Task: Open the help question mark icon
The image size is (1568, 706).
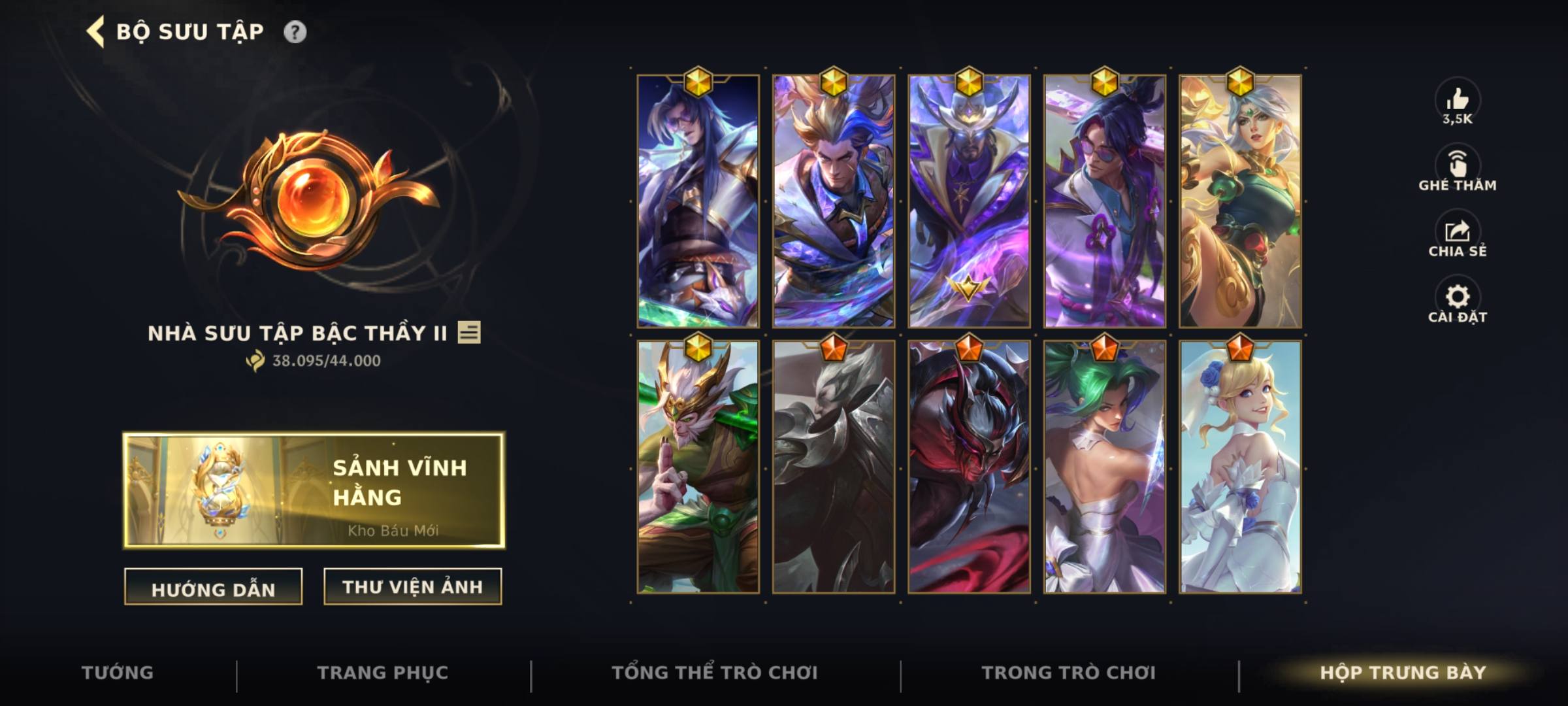Action: [295, 32]
